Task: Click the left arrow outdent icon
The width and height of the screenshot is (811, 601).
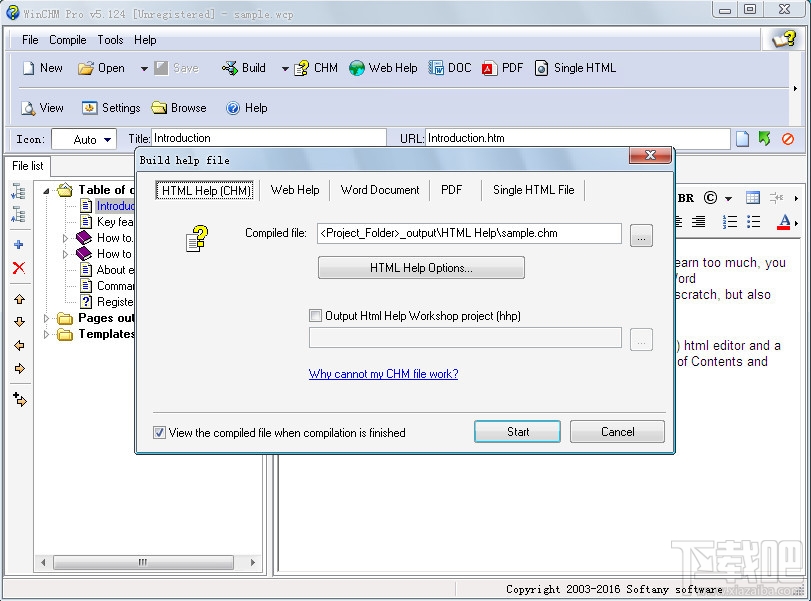Action: pyautogui.click(x=20, y=345)
